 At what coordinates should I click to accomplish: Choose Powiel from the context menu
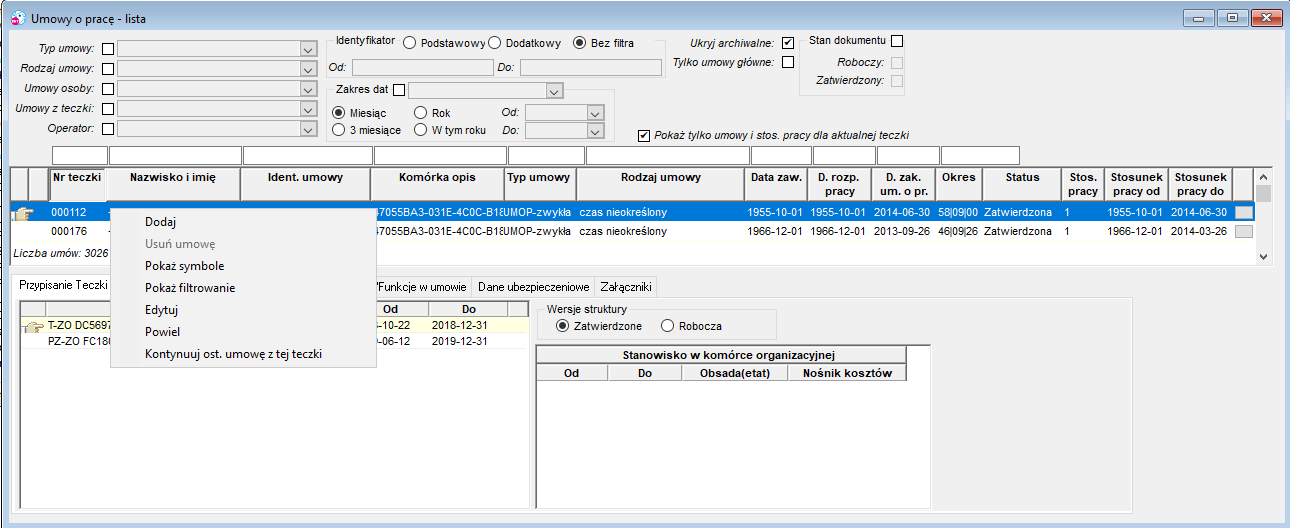(243, 332)
